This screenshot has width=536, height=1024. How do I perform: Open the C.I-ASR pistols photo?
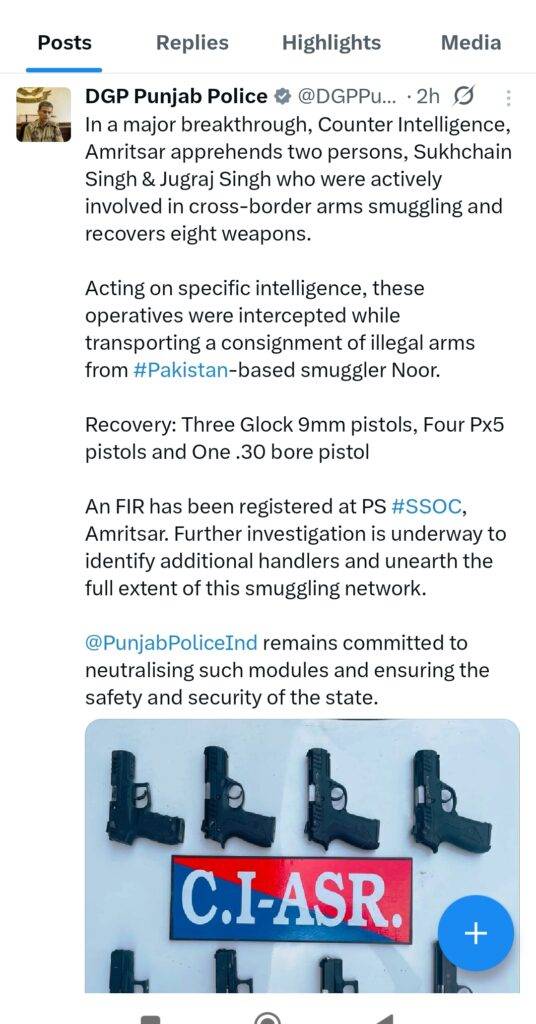coord(302,856)
